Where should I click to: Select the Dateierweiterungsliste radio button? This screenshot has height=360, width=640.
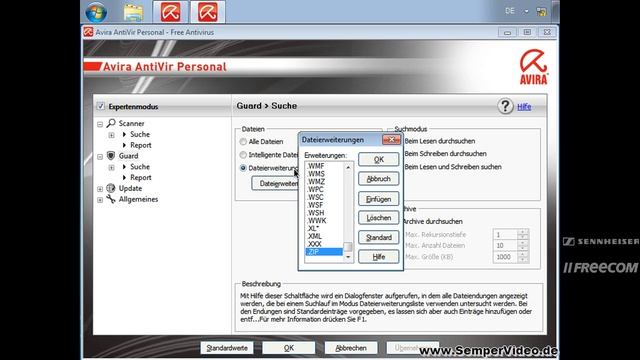point(243,168)
